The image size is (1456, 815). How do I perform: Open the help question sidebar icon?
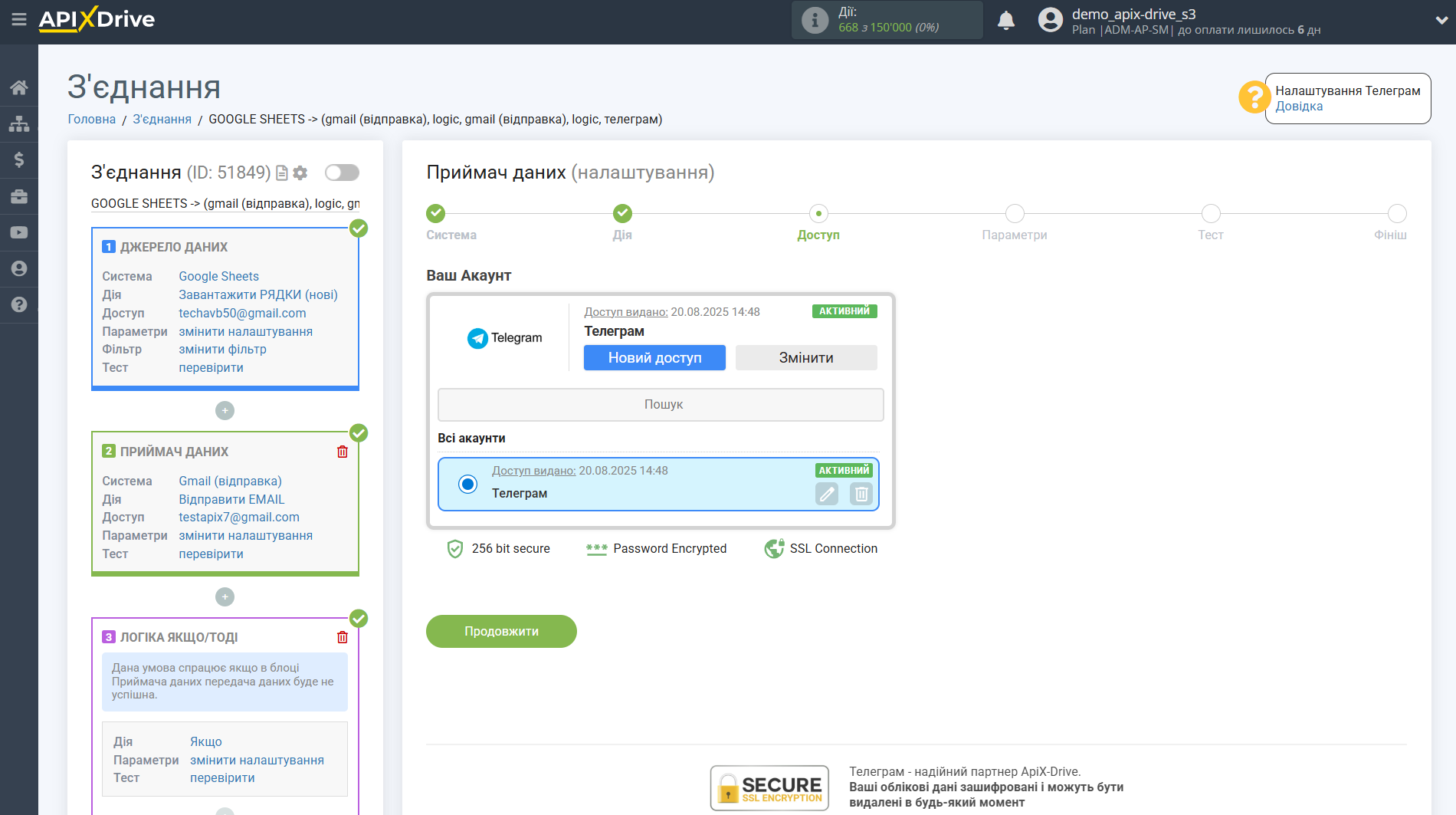pyautogui.click(x=19, y=304)
